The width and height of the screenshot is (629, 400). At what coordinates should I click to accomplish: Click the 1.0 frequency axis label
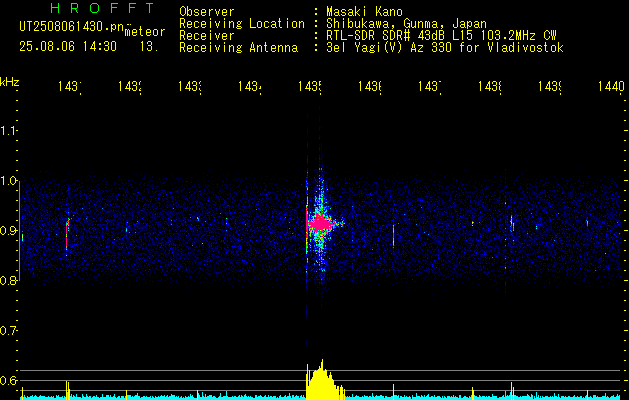click(x=9, y=181)
